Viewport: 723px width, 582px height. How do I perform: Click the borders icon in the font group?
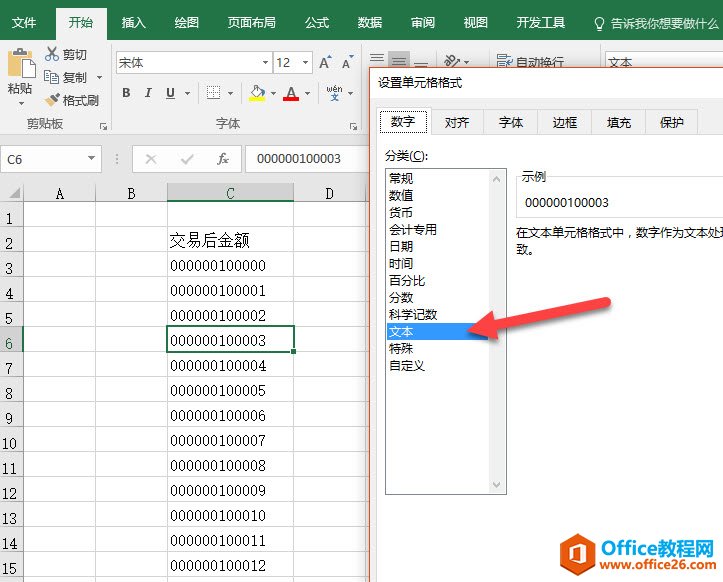tap(213, 93)
